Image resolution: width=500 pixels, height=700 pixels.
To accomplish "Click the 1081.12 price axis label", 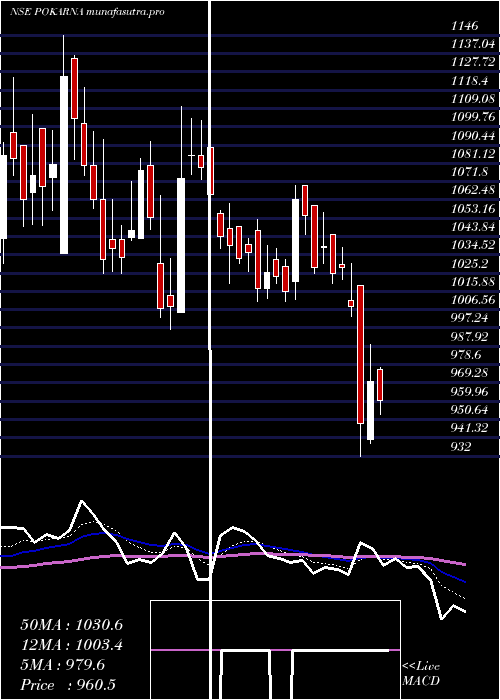I will click(473, 154).
